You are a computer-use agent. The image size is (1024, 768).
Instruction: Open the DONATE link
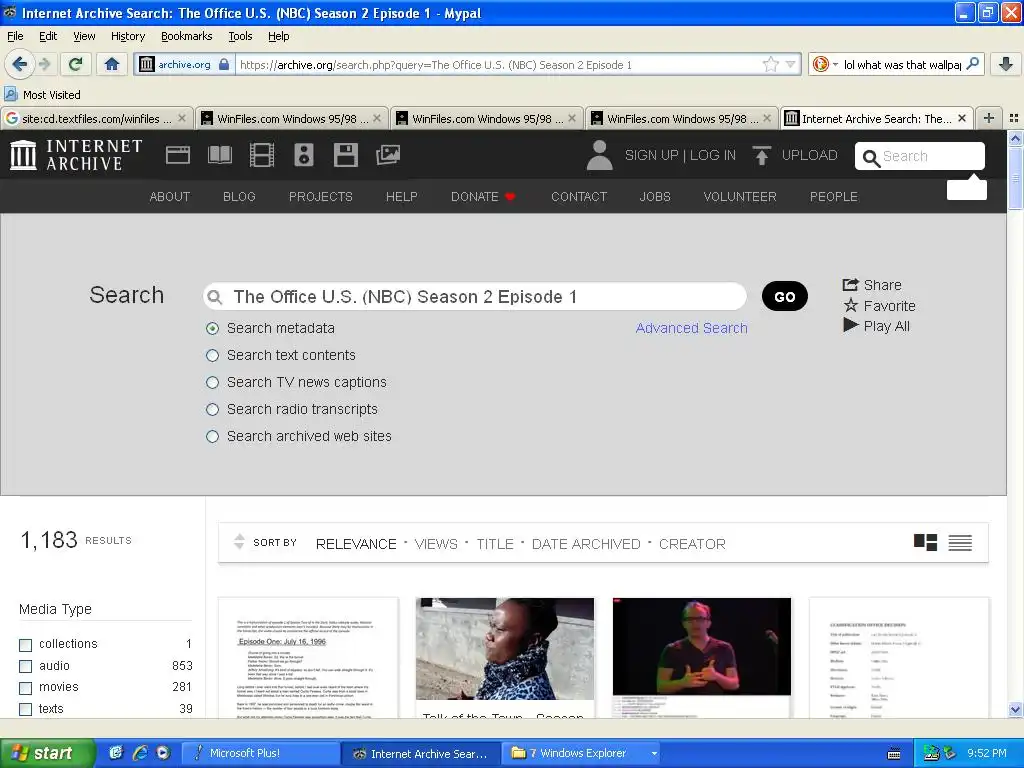point(483,197)
